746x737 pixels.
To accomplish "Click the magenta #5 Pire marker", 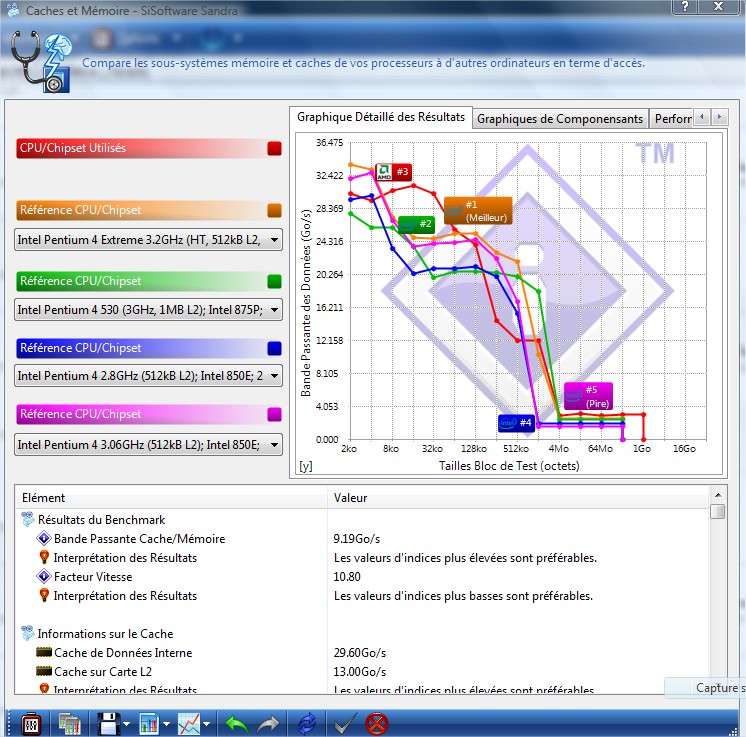I will click(588, 396).
